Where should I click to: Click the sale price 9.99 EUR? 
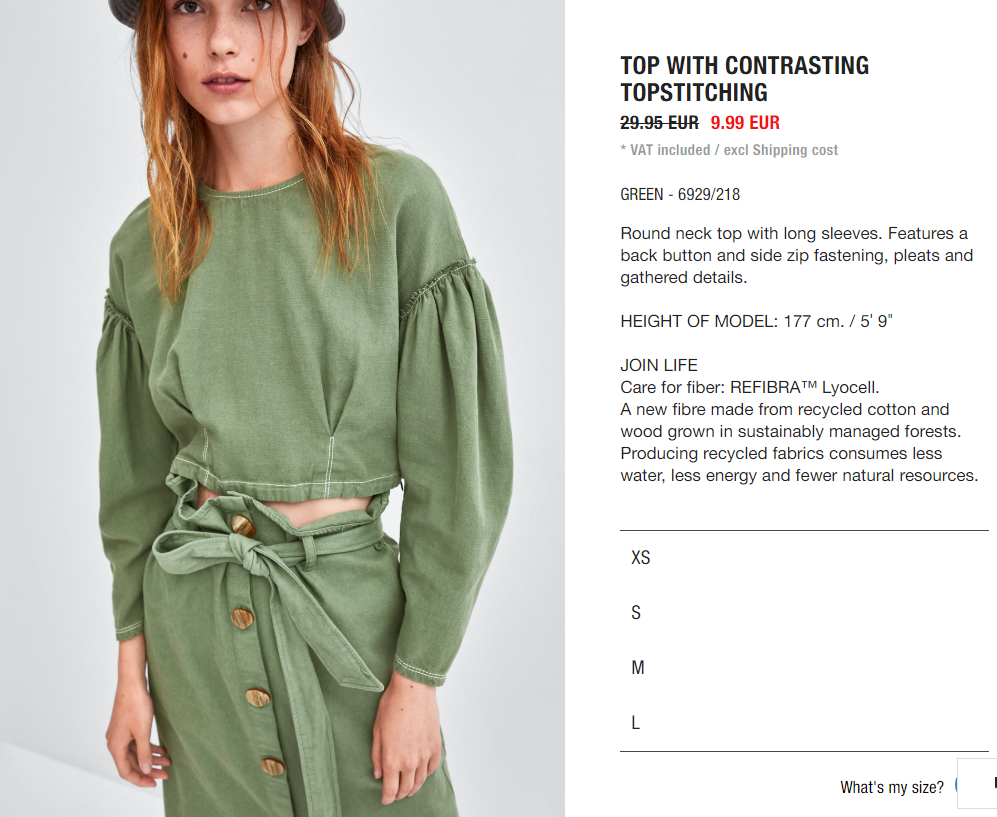point(745,122)
